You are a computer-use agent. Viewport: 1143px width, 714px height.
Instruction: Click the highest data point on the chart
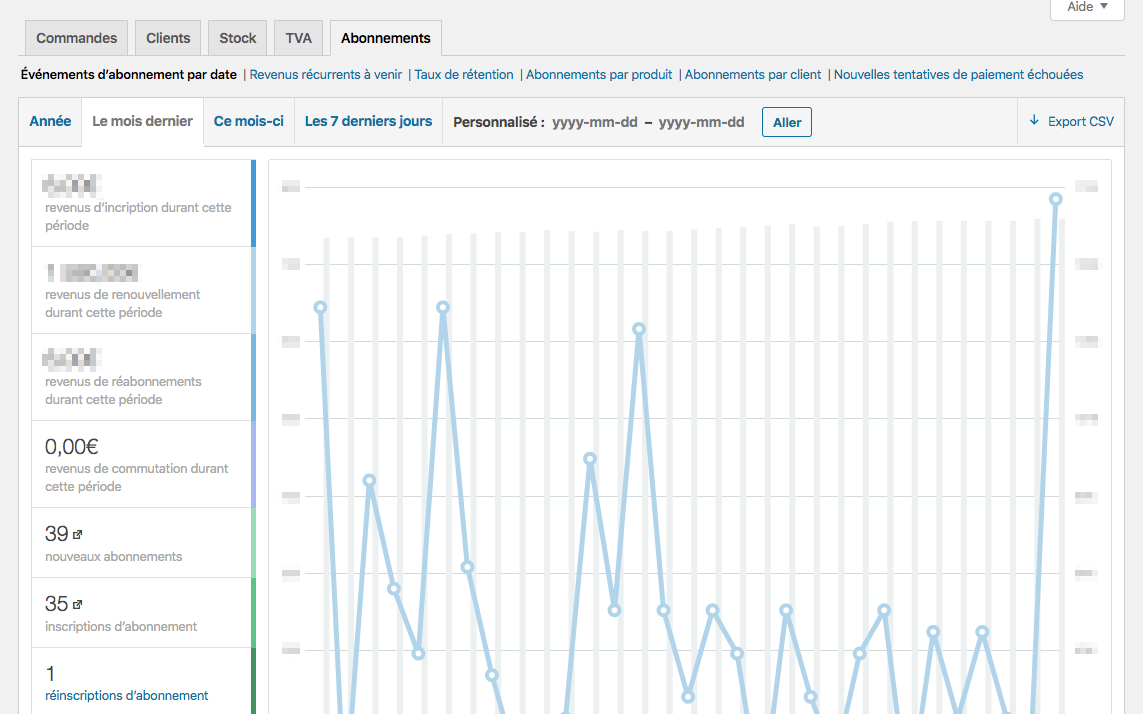(x=1056, y=199)
